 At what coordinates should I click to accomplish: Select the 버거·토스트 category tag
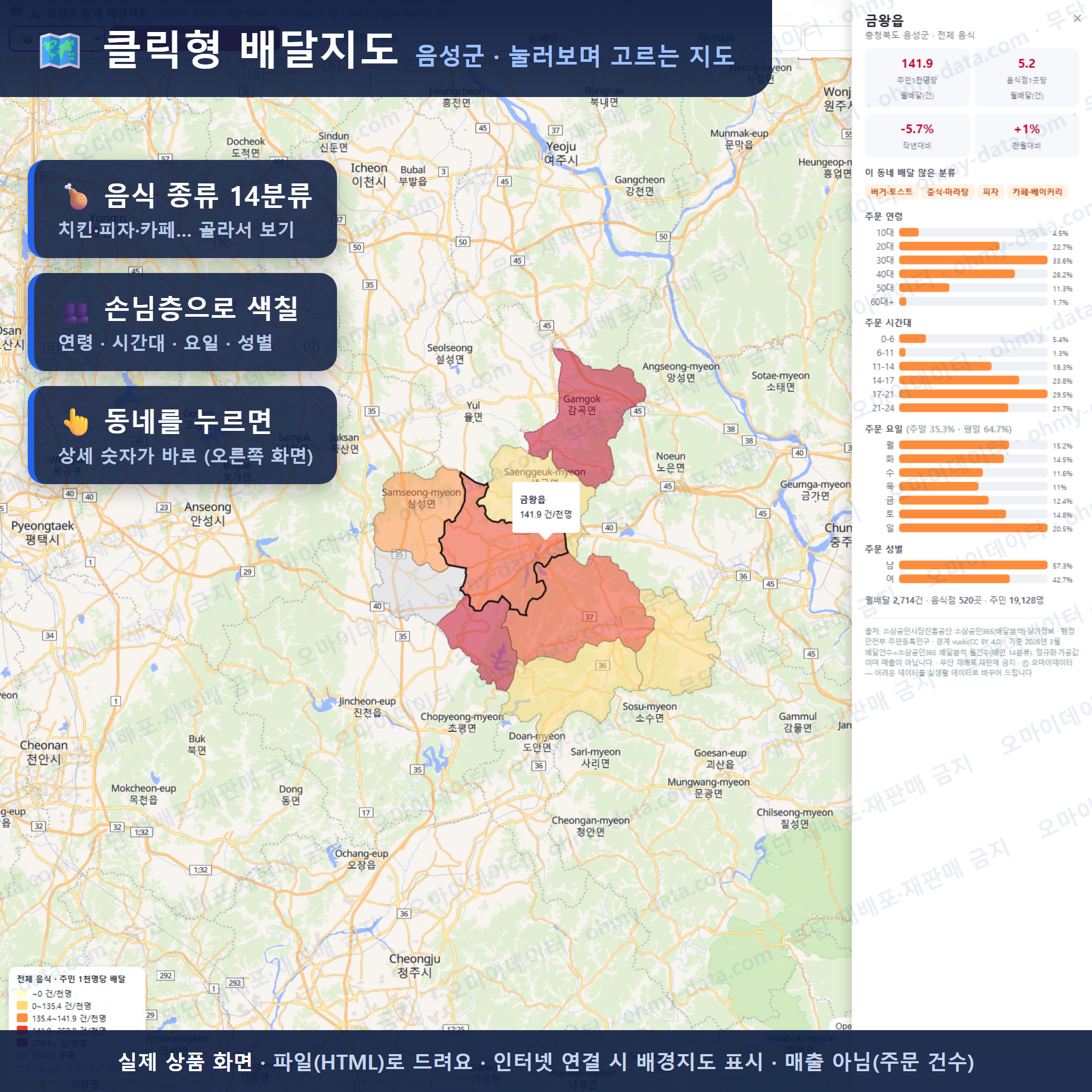pos(892,192)
